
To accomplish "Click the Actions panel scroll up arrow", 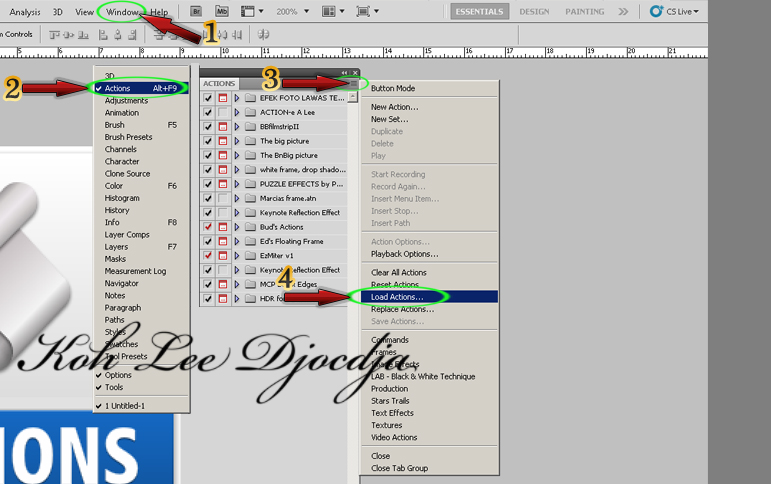I will pos(353,97).
